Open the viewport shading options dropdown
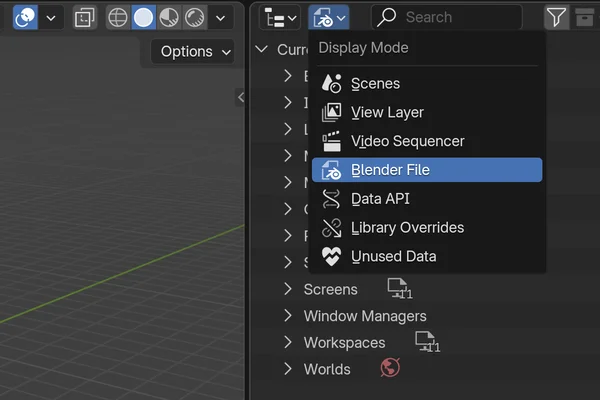600x400 pixels. tap(221, 17)
